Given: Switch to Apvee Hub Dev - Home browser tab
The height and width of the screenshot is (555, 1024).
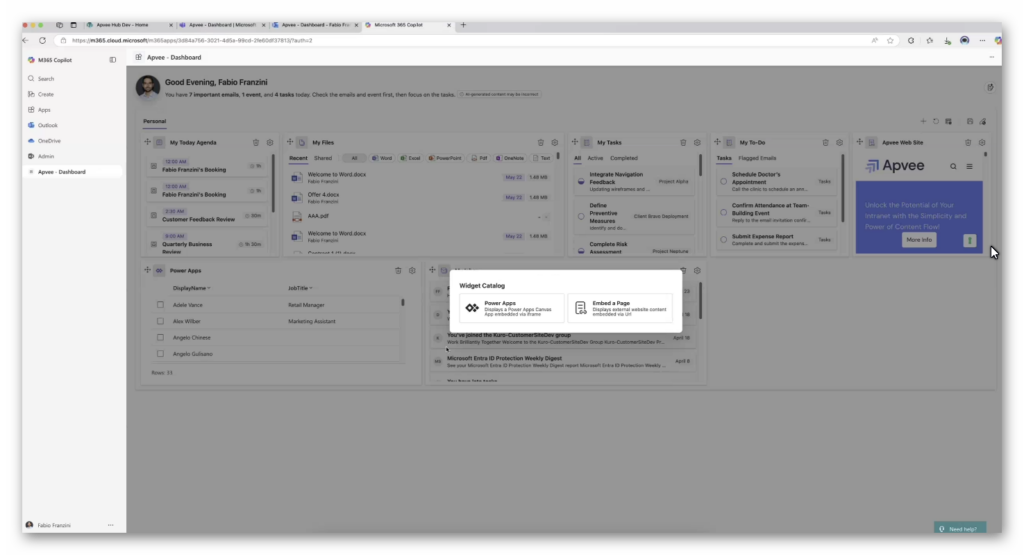Looking at the screenshot, I should pos(129,25).
